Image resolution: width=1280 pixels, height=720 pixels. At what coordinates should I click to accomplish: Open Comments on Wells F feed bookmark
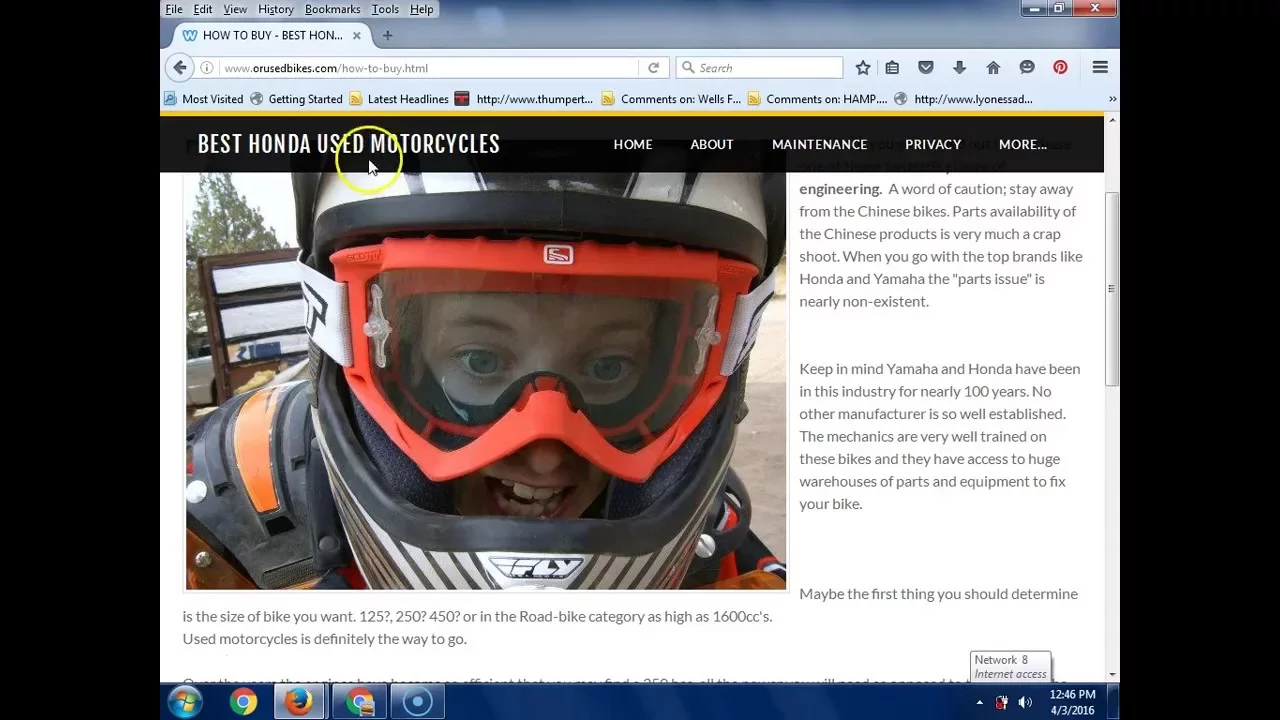tap(671, 99)
